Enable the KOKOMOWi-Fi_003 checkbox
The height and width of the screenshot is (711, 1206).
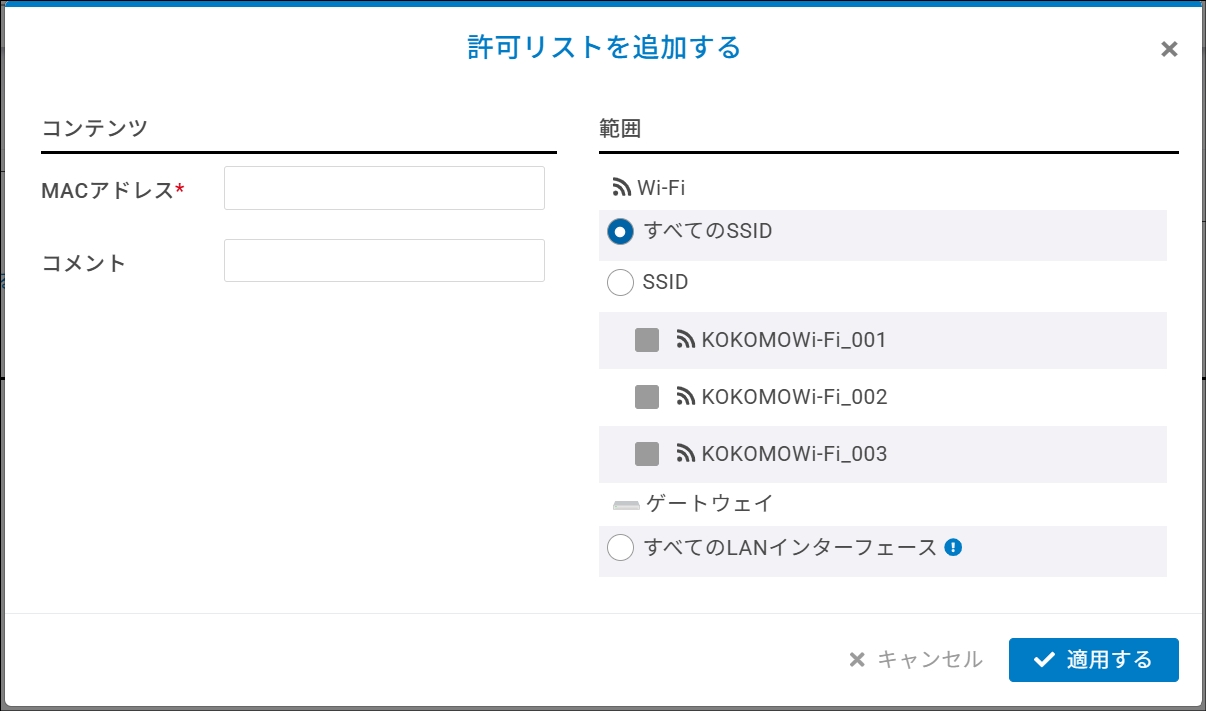pyautogui.click(x=647, y=454)
